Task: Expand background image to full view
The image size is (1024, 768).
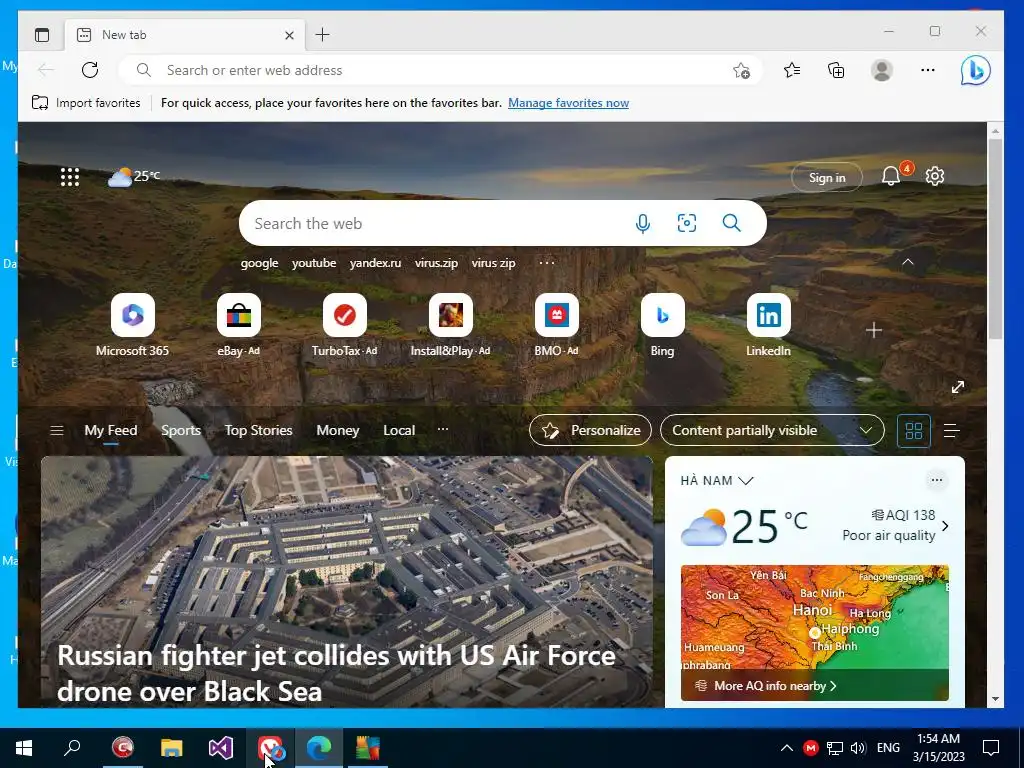Action: [958, 387]
